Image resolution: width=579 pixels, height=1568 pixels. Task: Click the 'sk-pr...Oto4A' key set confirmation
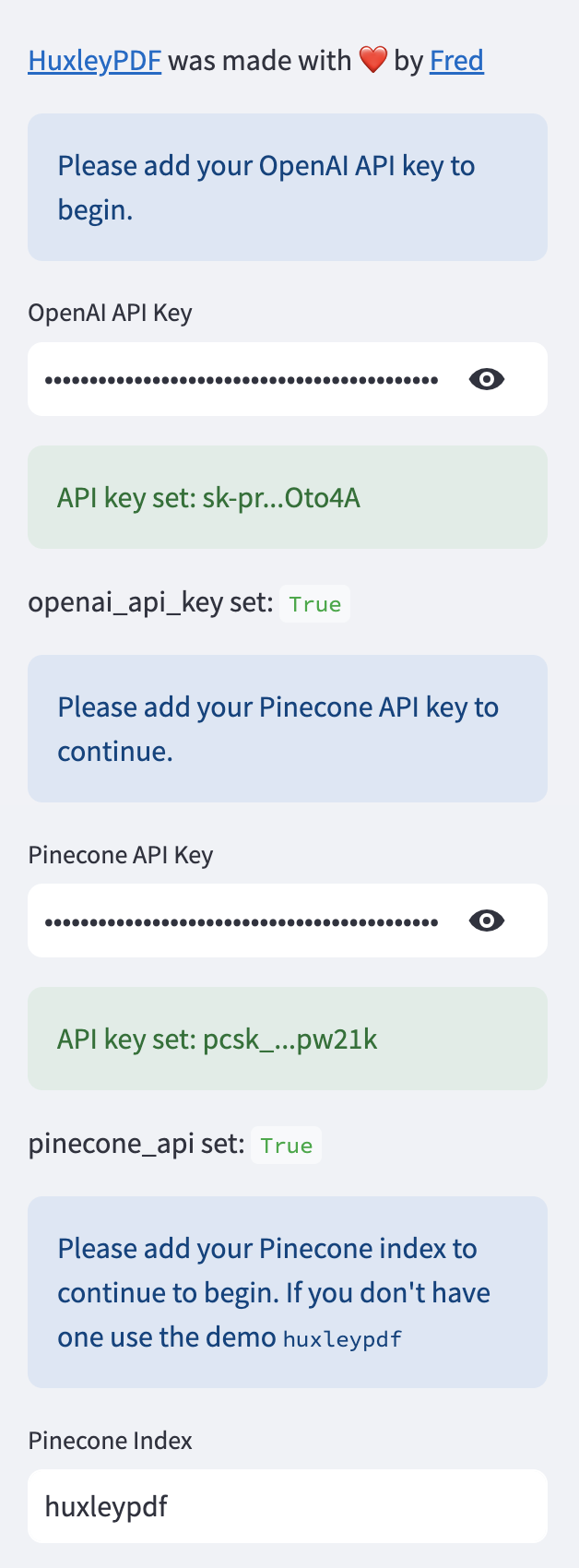point(208,498)
